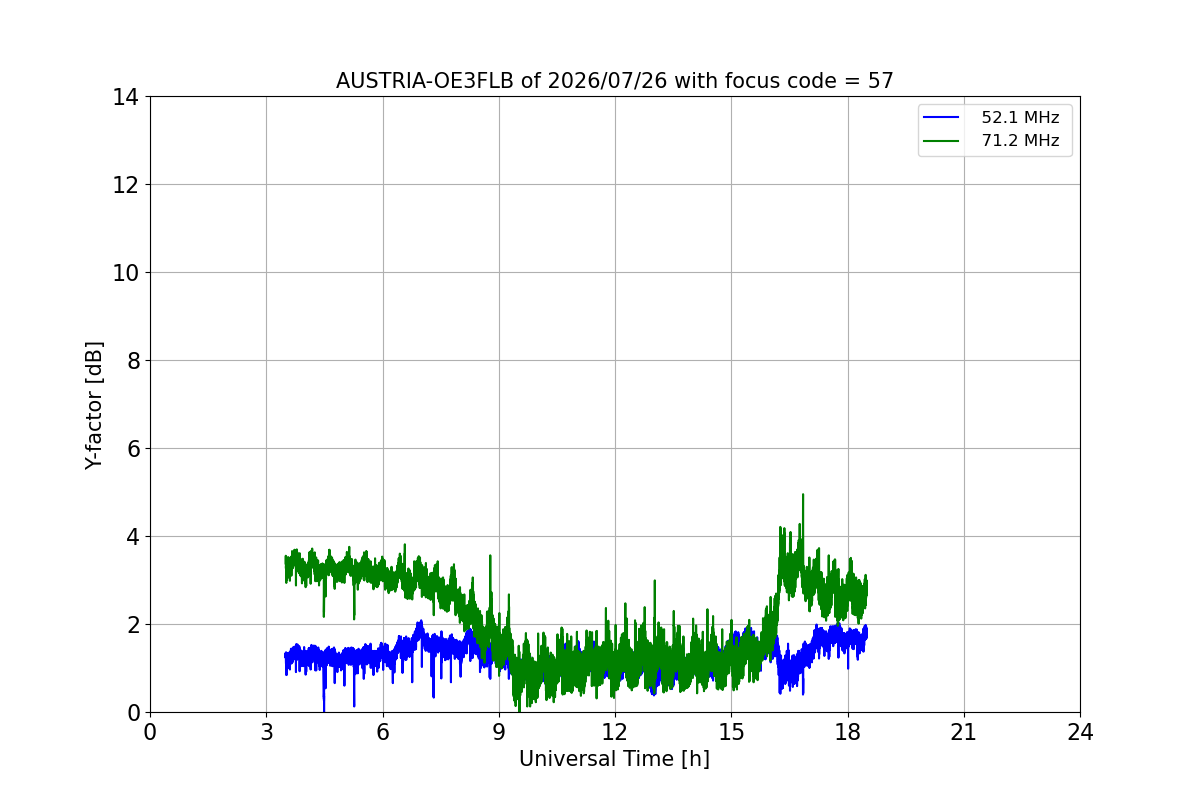Click the green legend line swatch
The width and height of the screenshot is (1200, 800).
(x=942, y=141)
